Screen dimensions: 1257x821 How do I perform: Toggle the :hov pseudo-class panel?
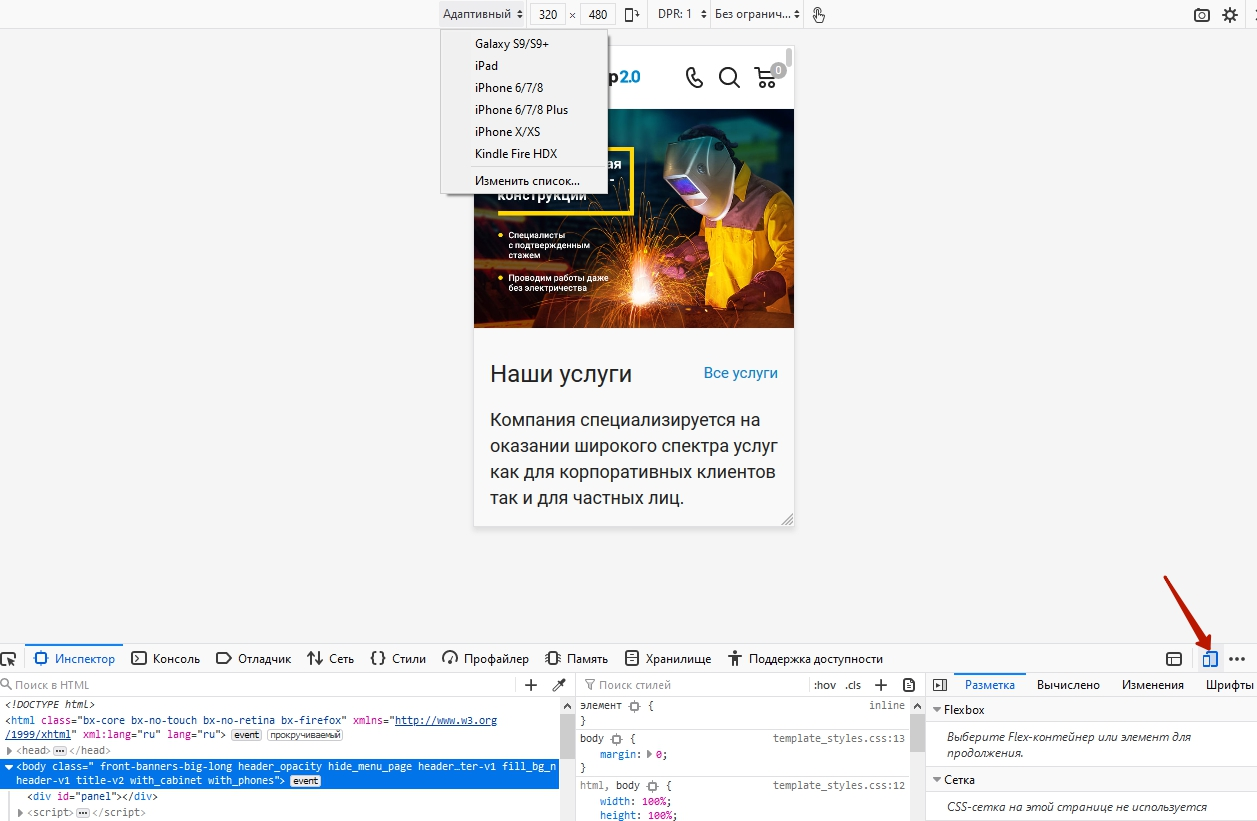[x=825, y=685]
